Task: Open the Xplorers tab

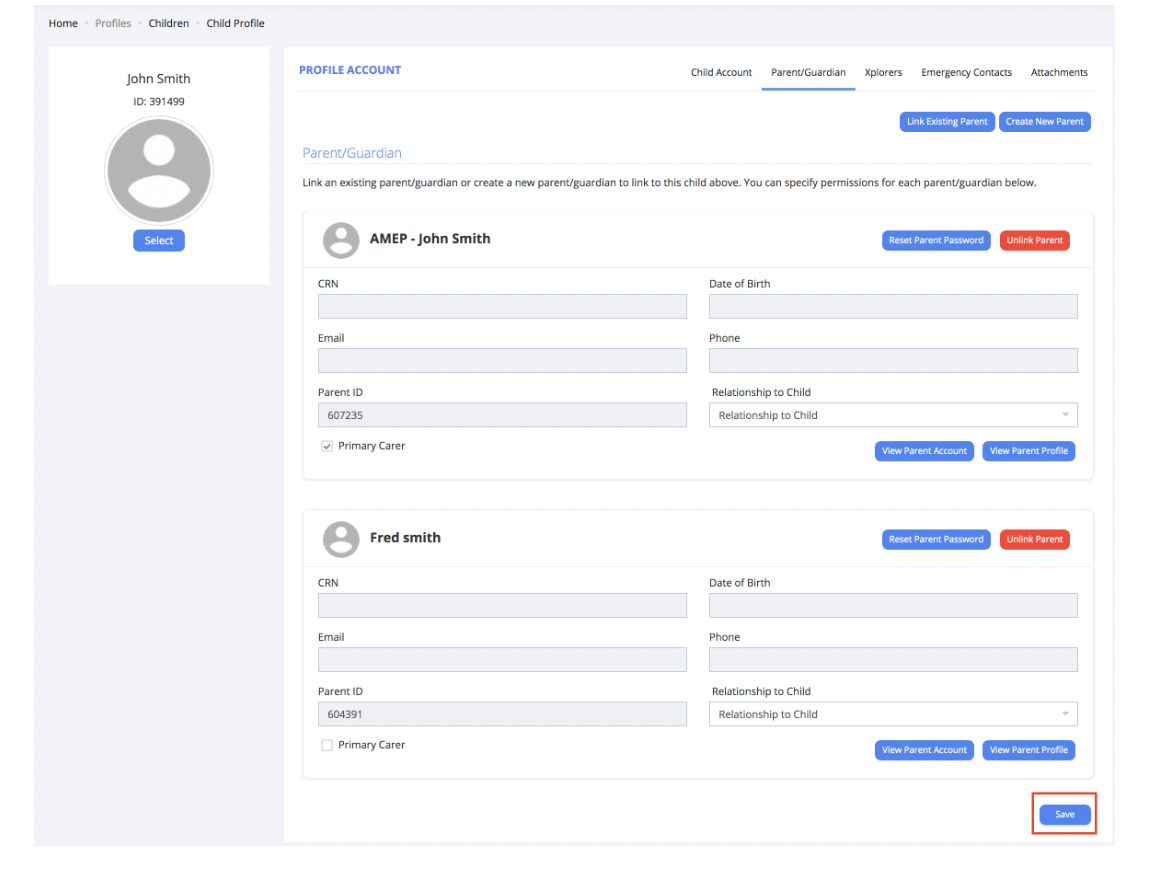Action: click(882, 72)
